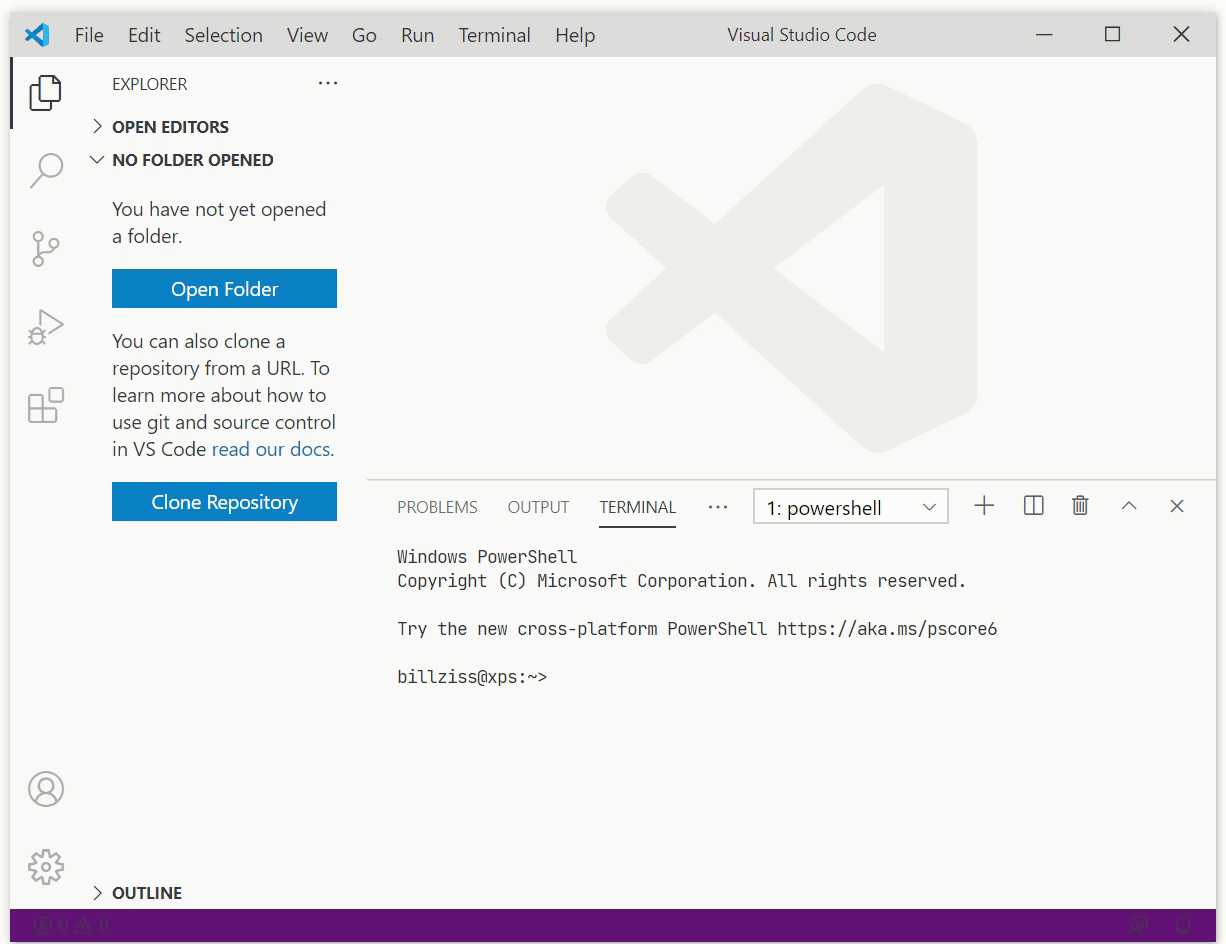The height and width of the screenshot is (944, 1226).
Task: Open the File menu
Action: [89, 35]
